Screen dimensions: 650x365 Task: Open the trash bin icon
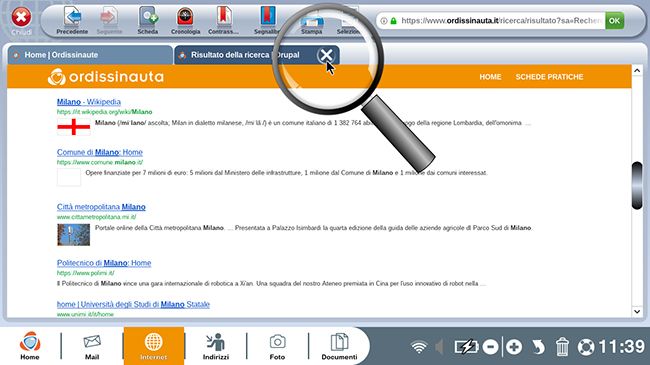click(562, 347)
